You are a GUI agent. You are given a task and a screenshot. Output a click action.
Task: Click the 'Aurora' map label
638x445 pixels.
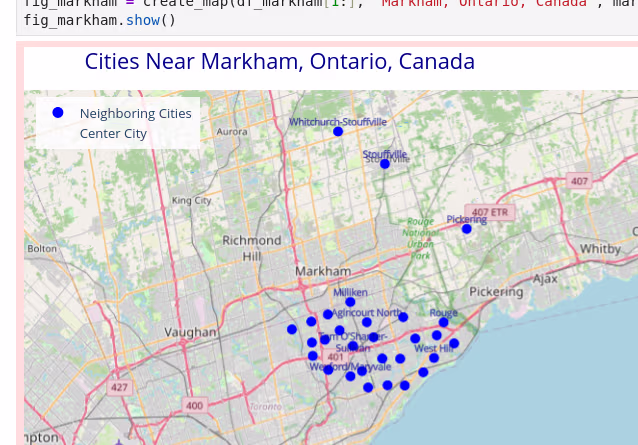pyautogui.click(x=232, y=132)
